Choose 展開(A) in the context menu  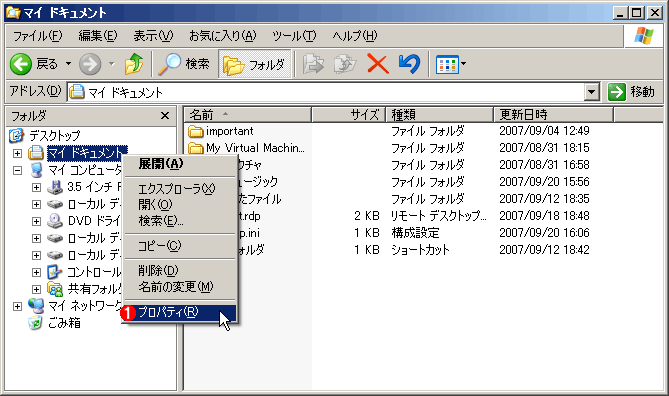pos(180,164)
